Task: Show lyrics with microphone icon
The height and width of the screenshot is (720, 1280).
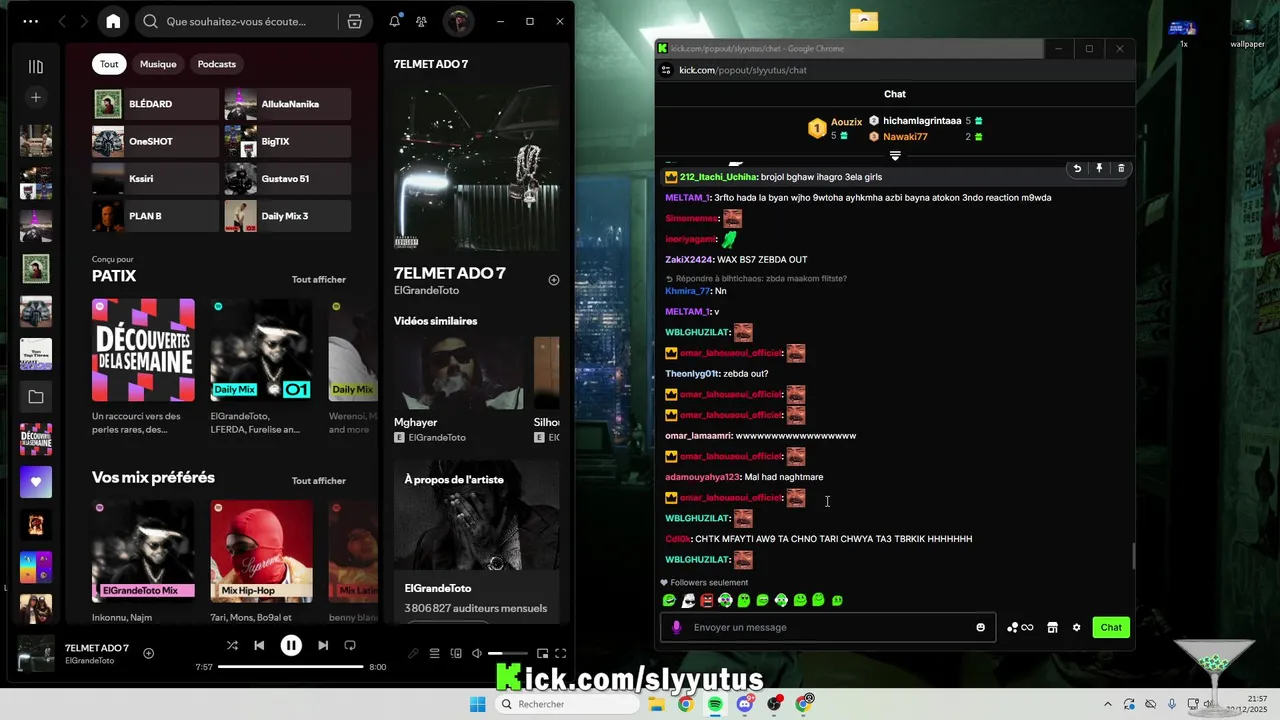Action: point(413,654)
